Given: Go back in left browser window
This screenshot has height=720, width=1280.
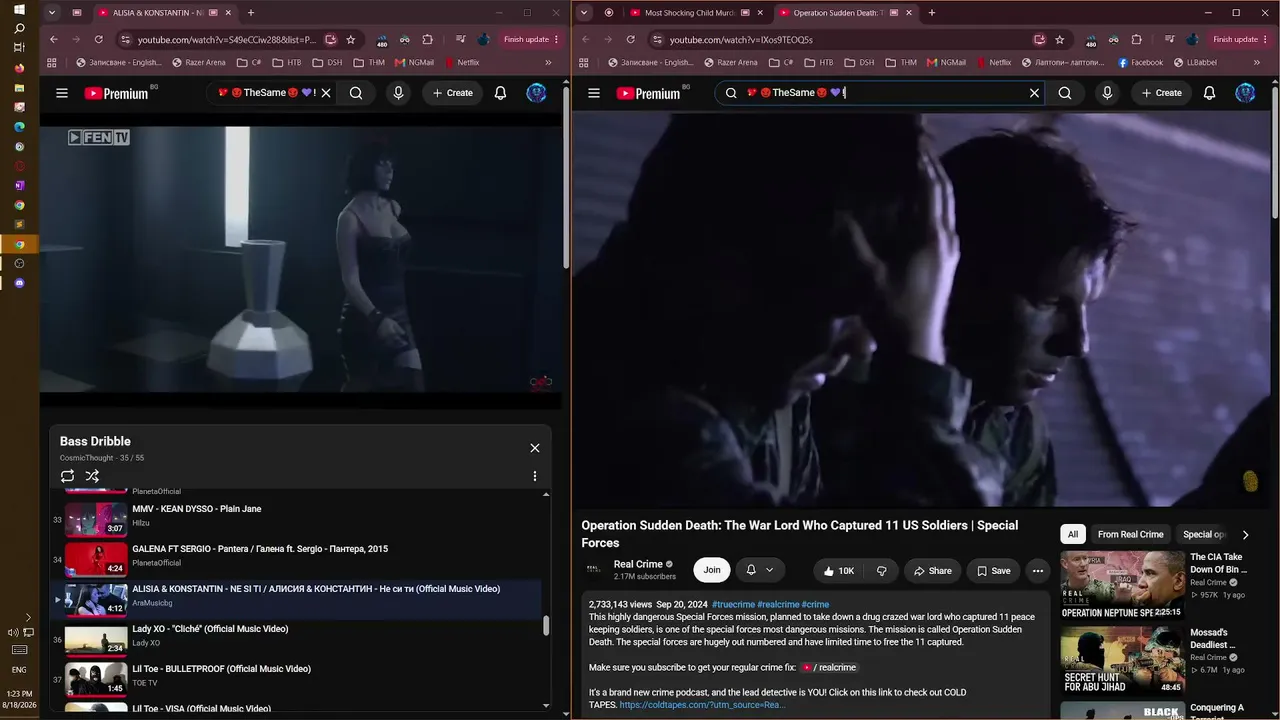Looking at the screenshot, I should [54, 40].
